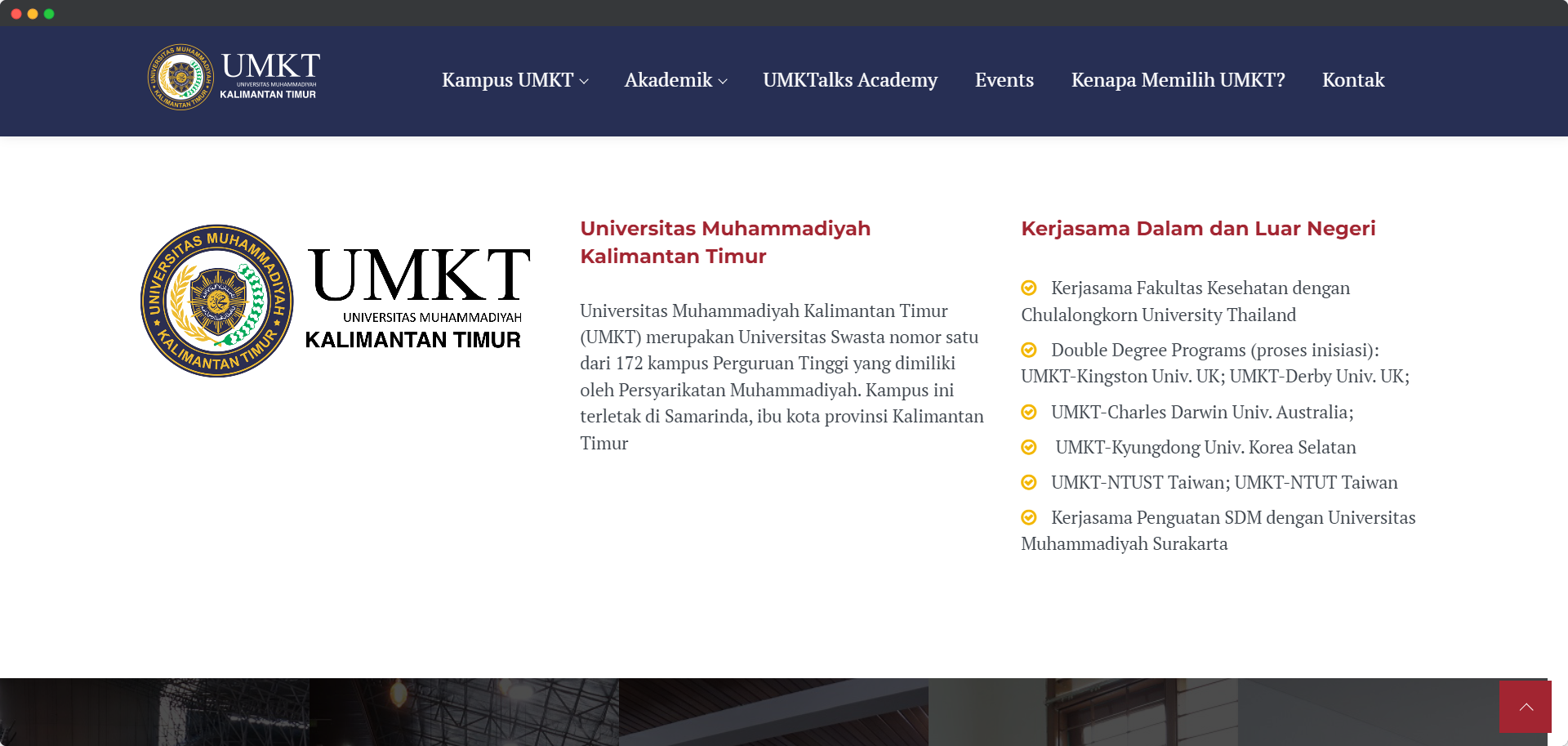This screenshot has width=1568, height=746.
Task: Click the Kerjasama Dalam dan Luar Negeri heading
Action: click(1198, 229)
